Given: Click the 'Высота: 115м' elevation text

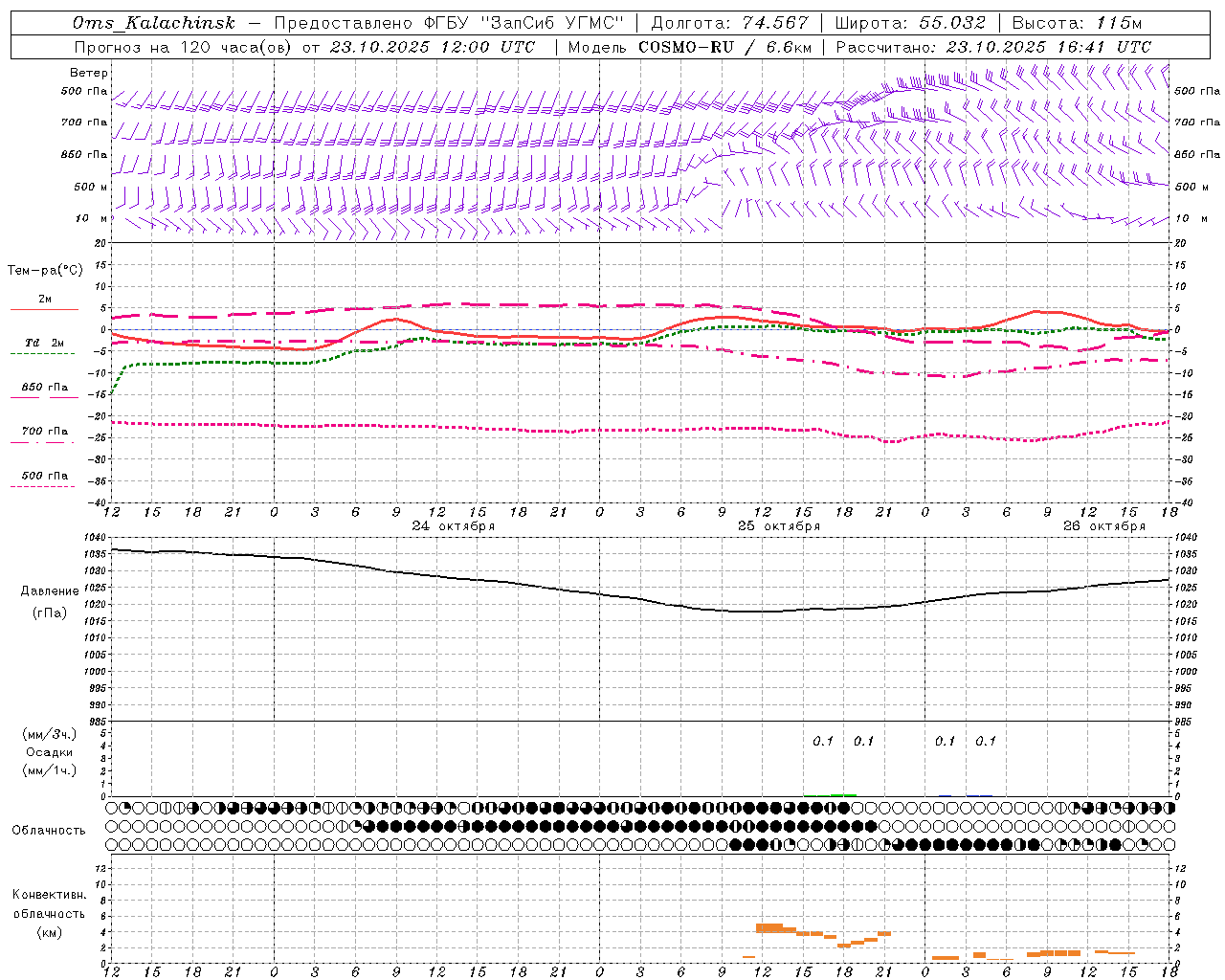Looking at the screenshot, I should coord(1077,23).
